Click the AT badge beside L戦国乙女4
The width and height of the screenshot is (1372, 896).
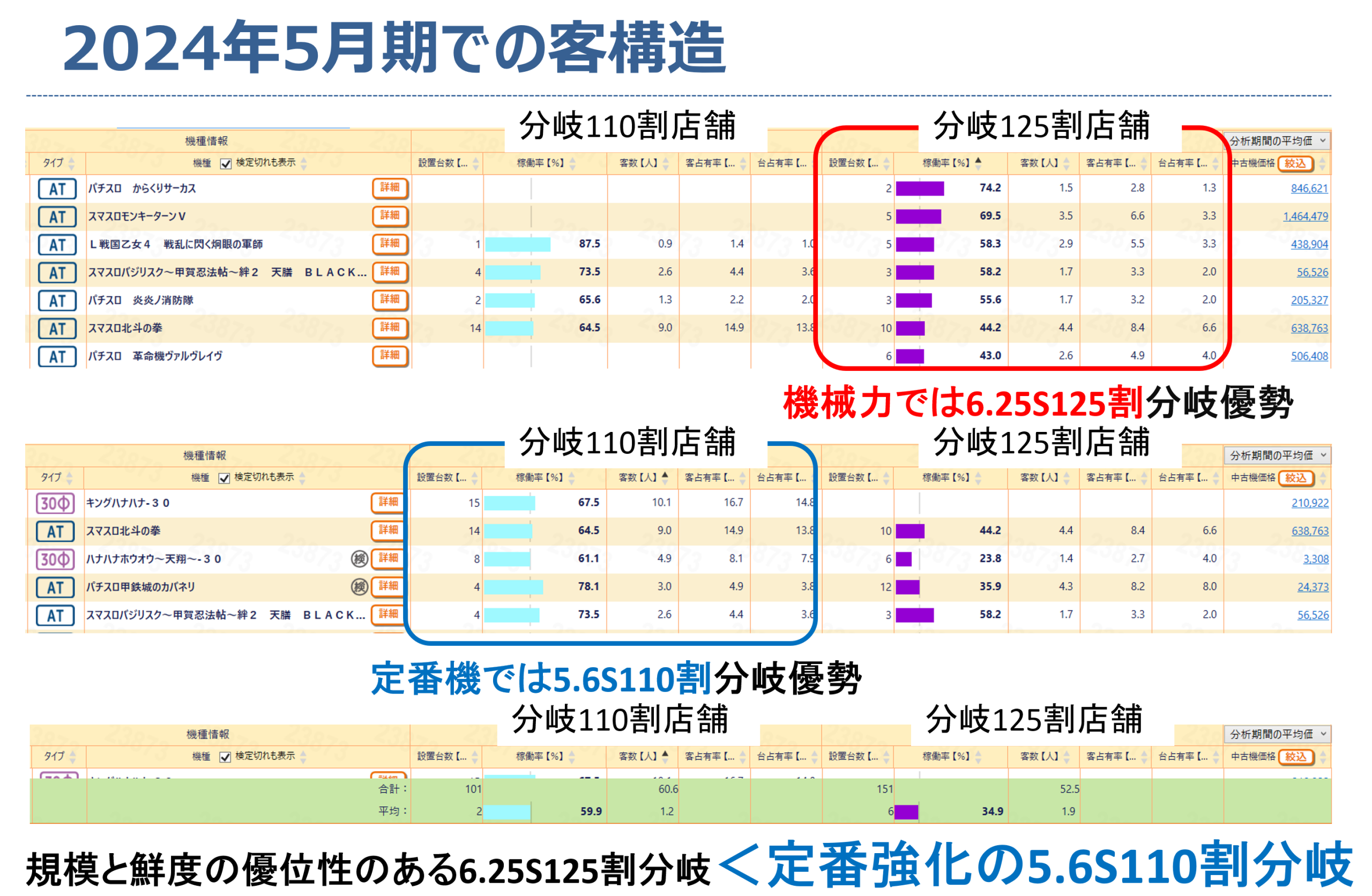57,244
